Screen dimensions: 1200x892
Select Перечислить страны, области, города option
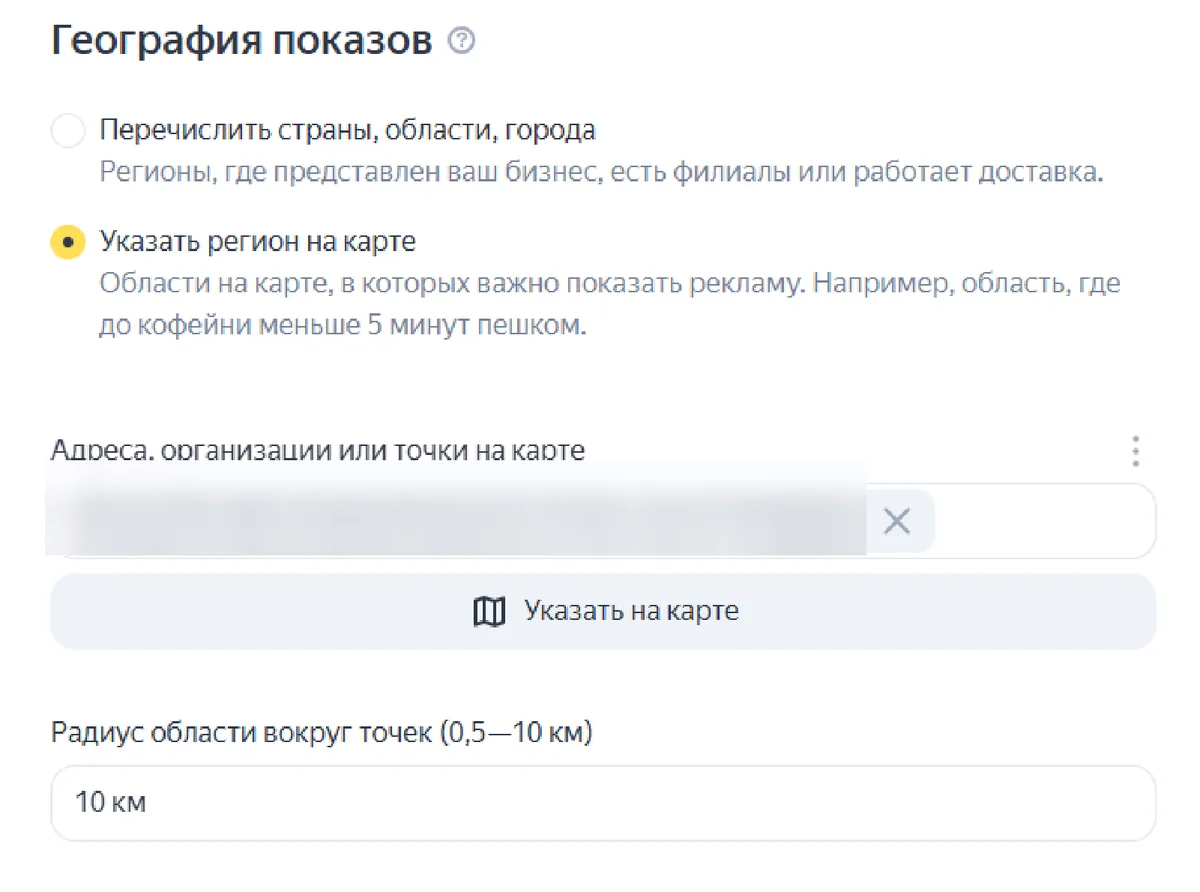[67, 131]
